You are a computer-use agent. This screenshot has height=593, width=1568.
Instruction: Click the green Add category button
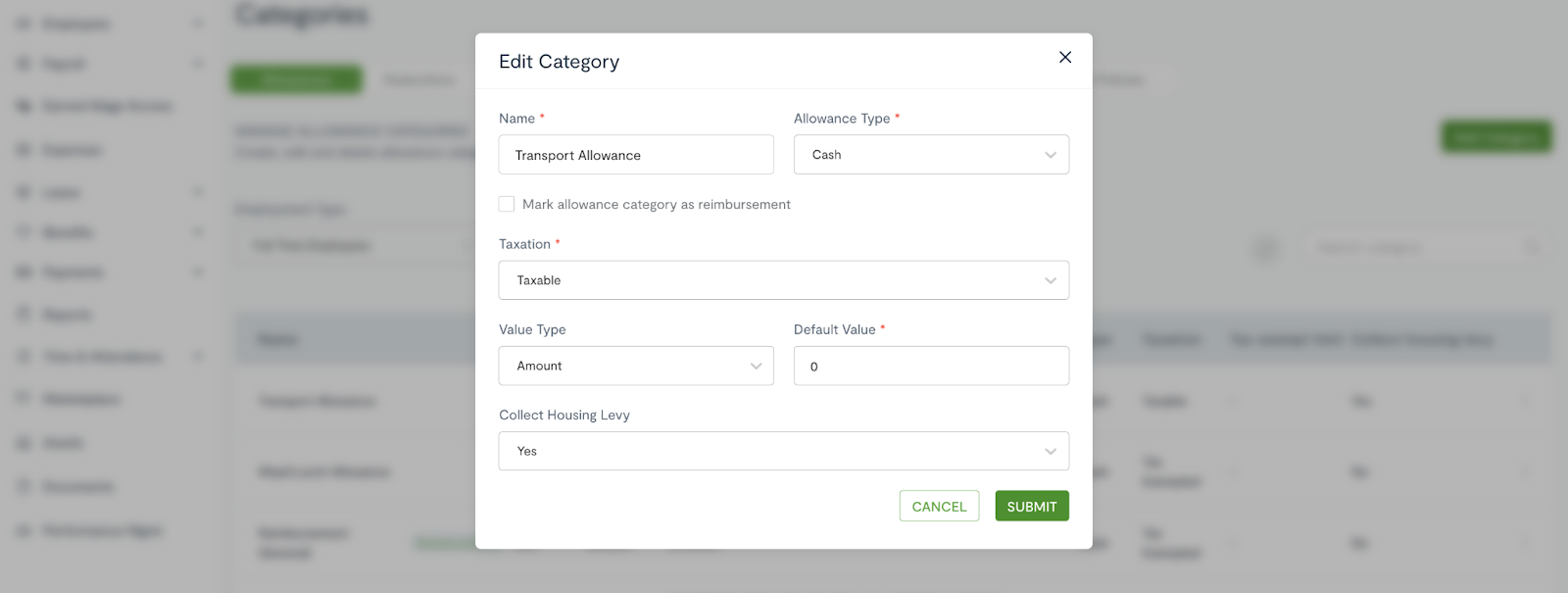tap(1495, 137)
